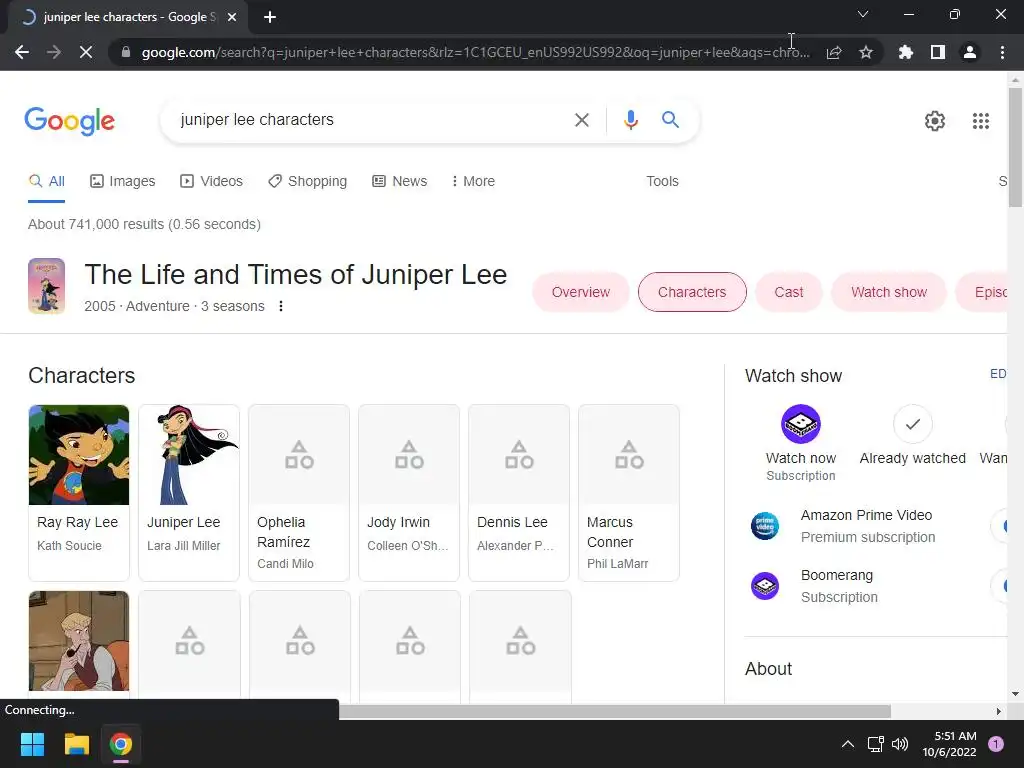Screen dimensions: 1024x768
Task: Clear the search box text
Action: tap(581, 120)
